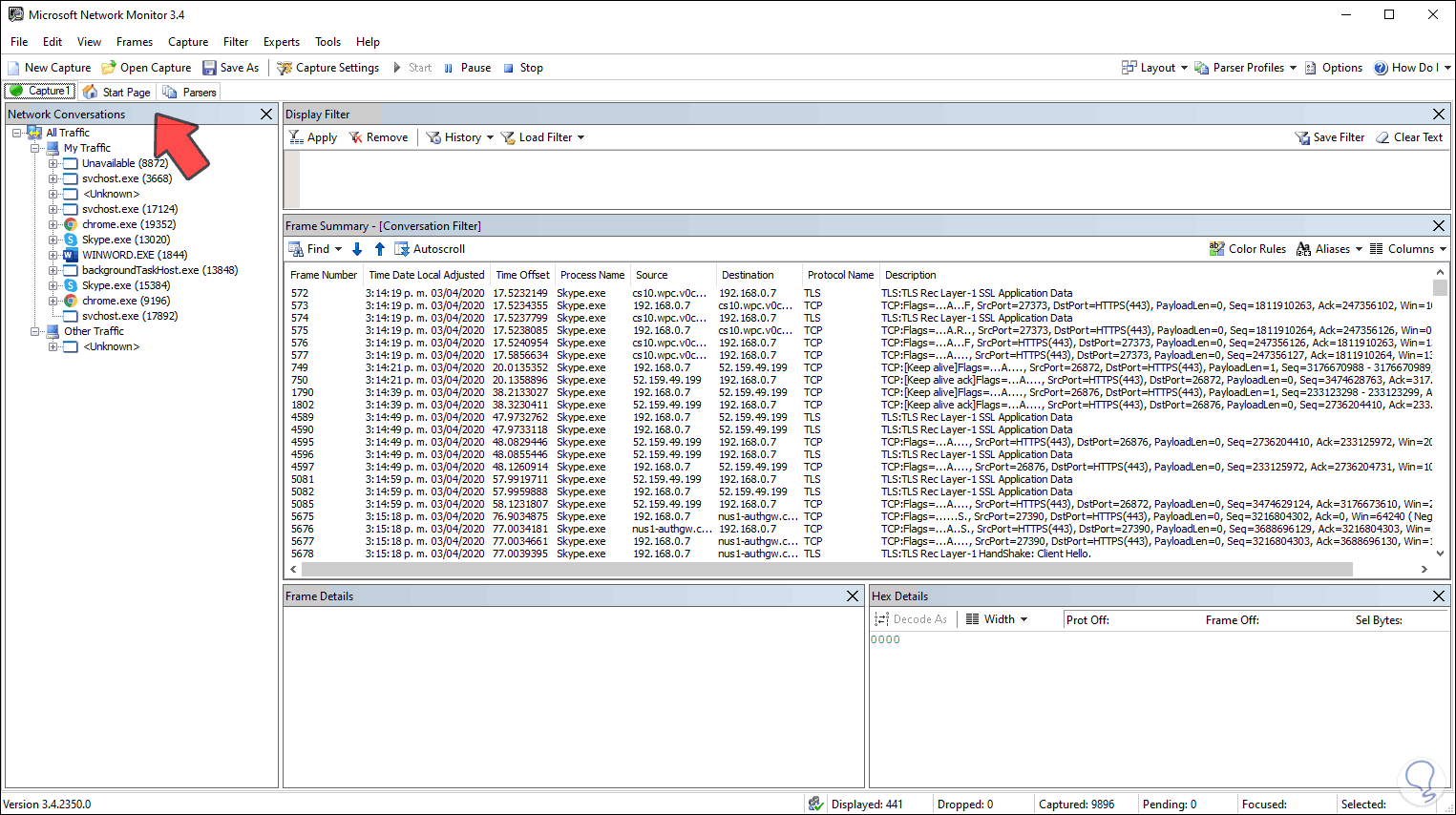Select the chrome.exe (9196) conversation
1456x815 pixels.
(126, 301)
